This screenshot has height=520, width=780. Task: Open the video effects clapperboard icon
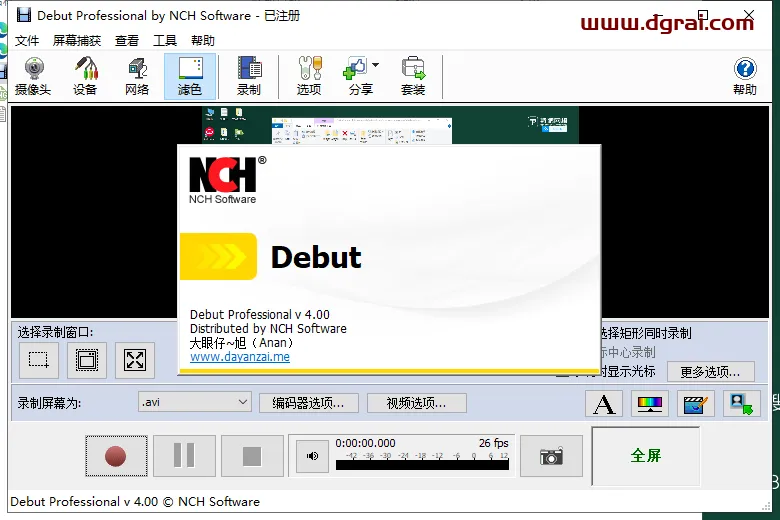coord(696,404)
